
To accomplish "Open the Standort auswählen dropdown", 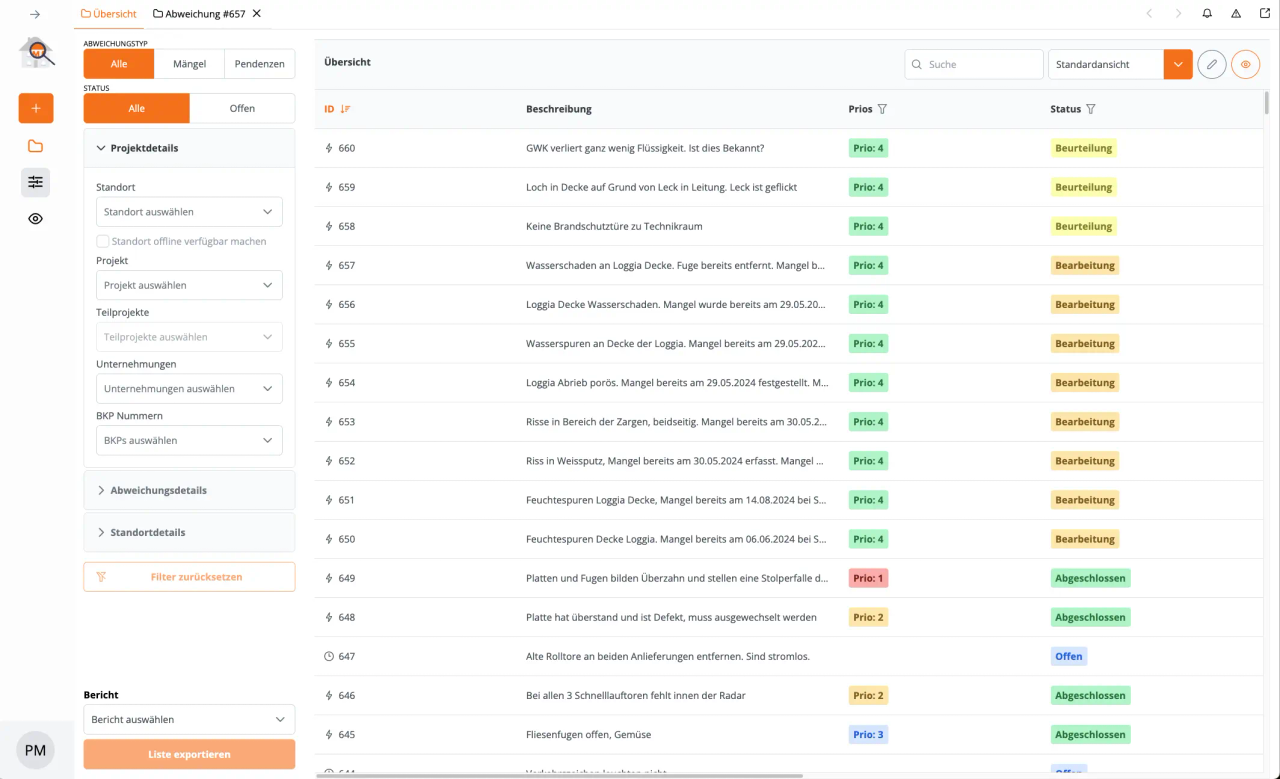I will (x=189, y=212).
